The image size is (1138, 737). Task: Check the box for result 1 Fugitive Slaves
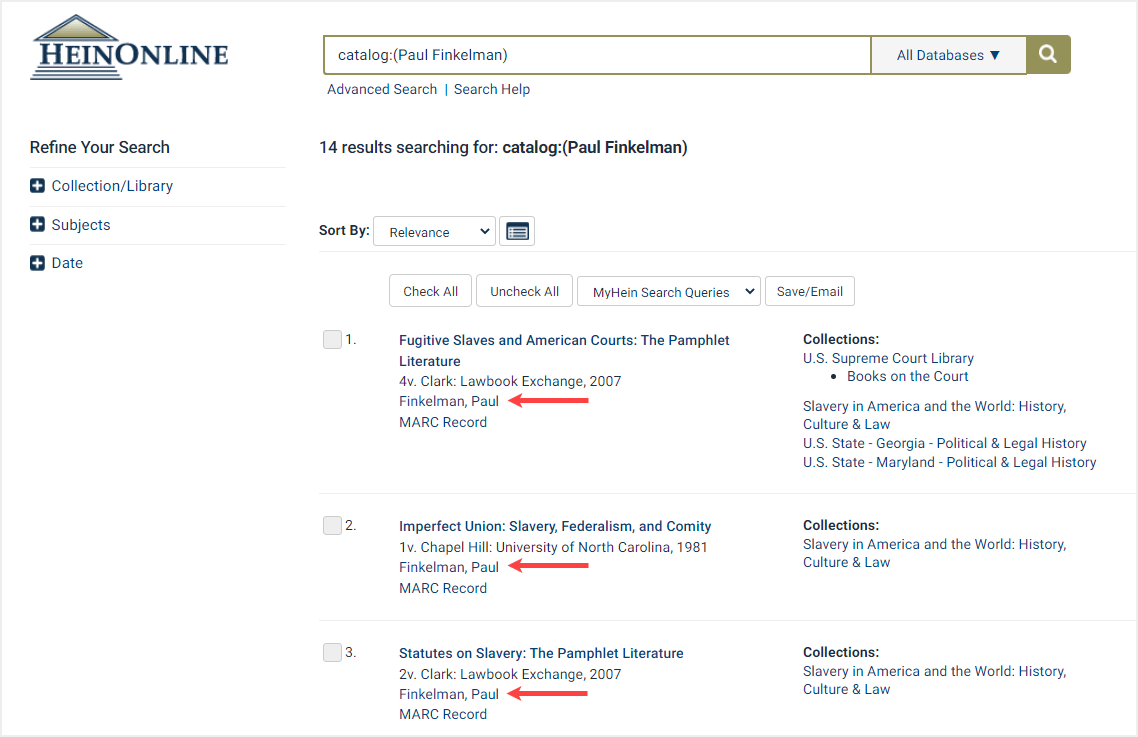332,339
